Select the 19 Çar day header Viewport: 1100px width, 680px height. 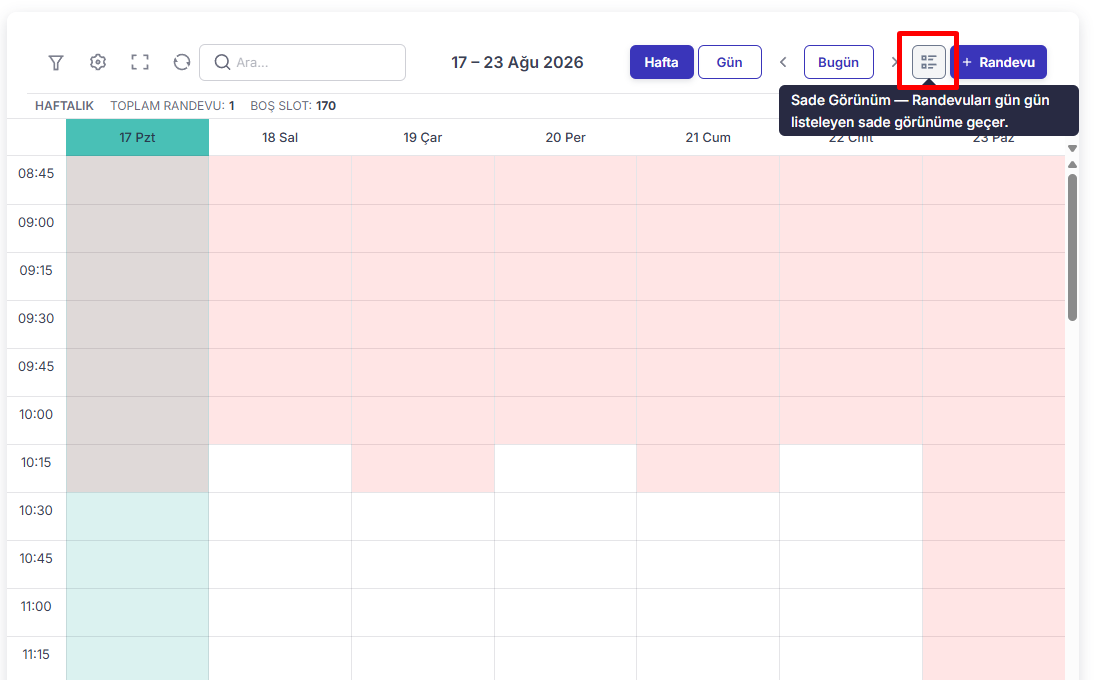(423, 138)
